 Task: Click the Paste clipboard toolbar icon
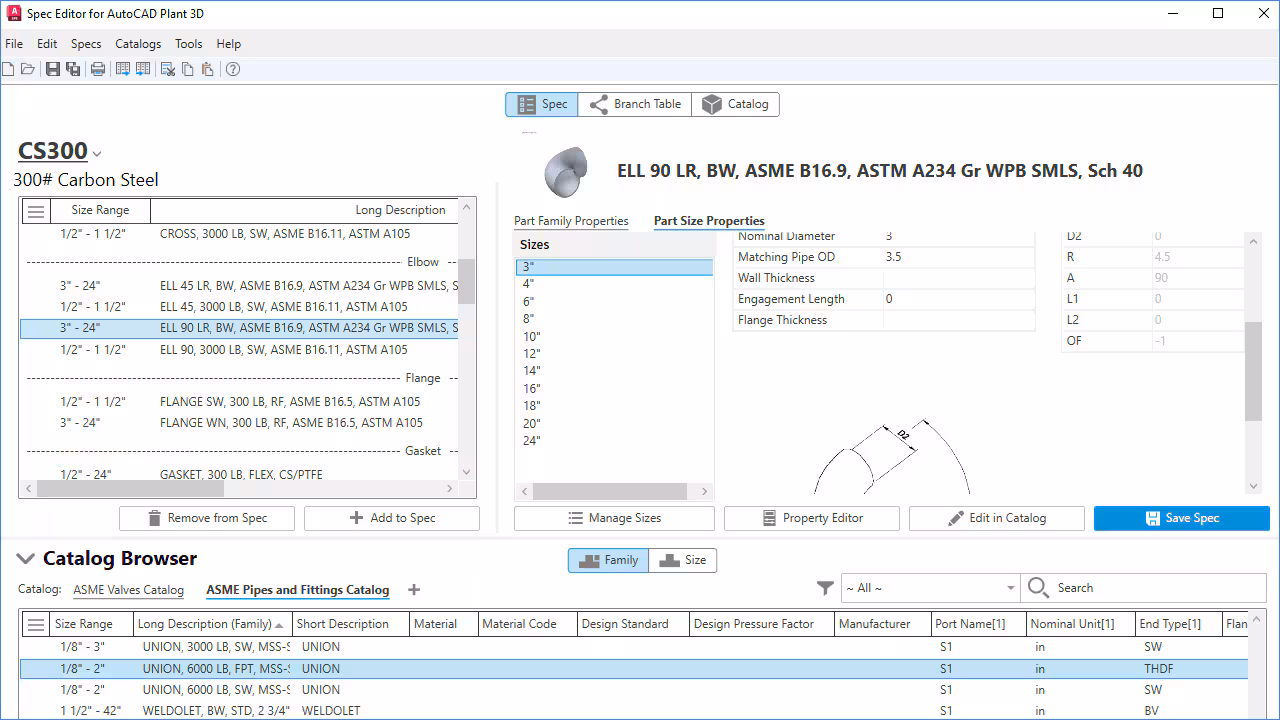click(x=207, y=69)
